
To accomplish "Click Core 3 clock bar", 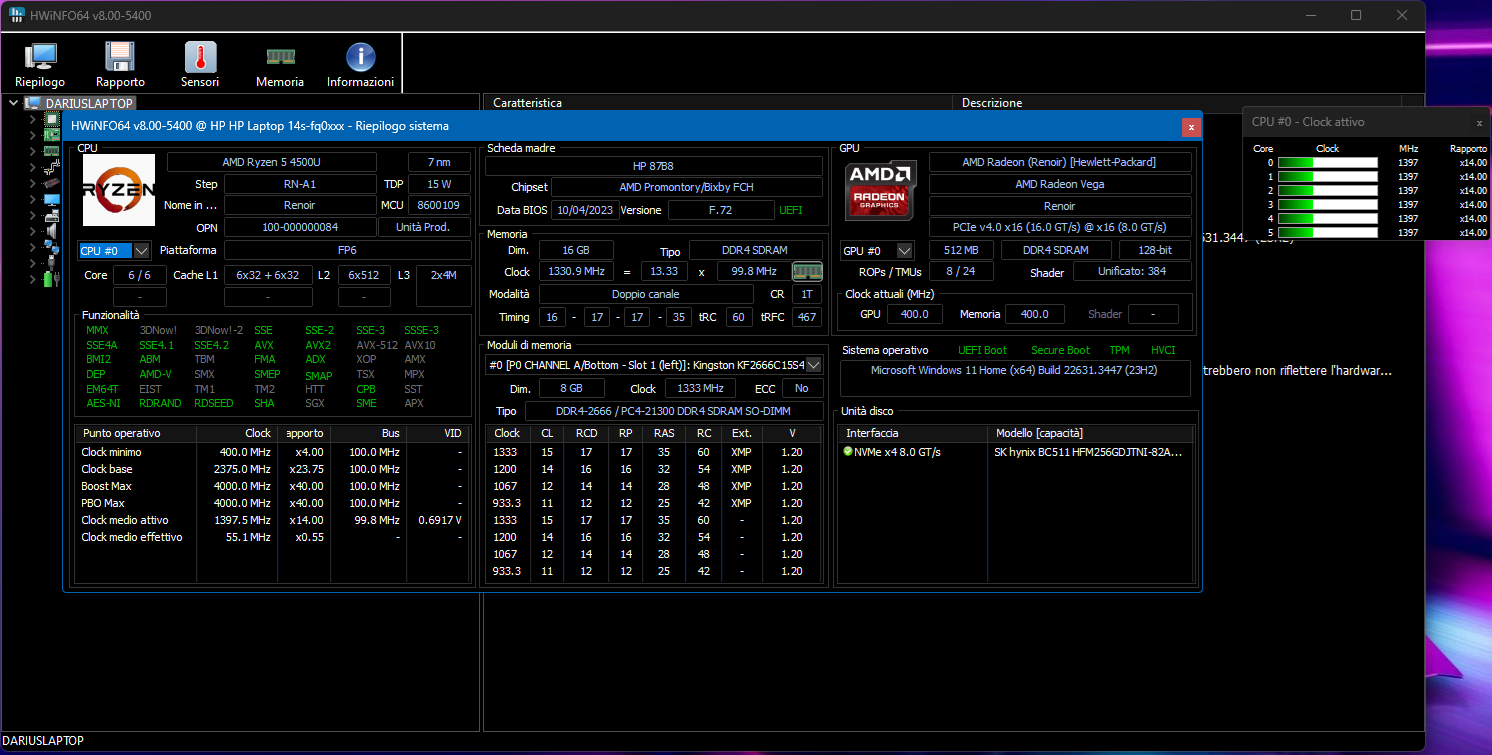I will tap(1328, 204).
